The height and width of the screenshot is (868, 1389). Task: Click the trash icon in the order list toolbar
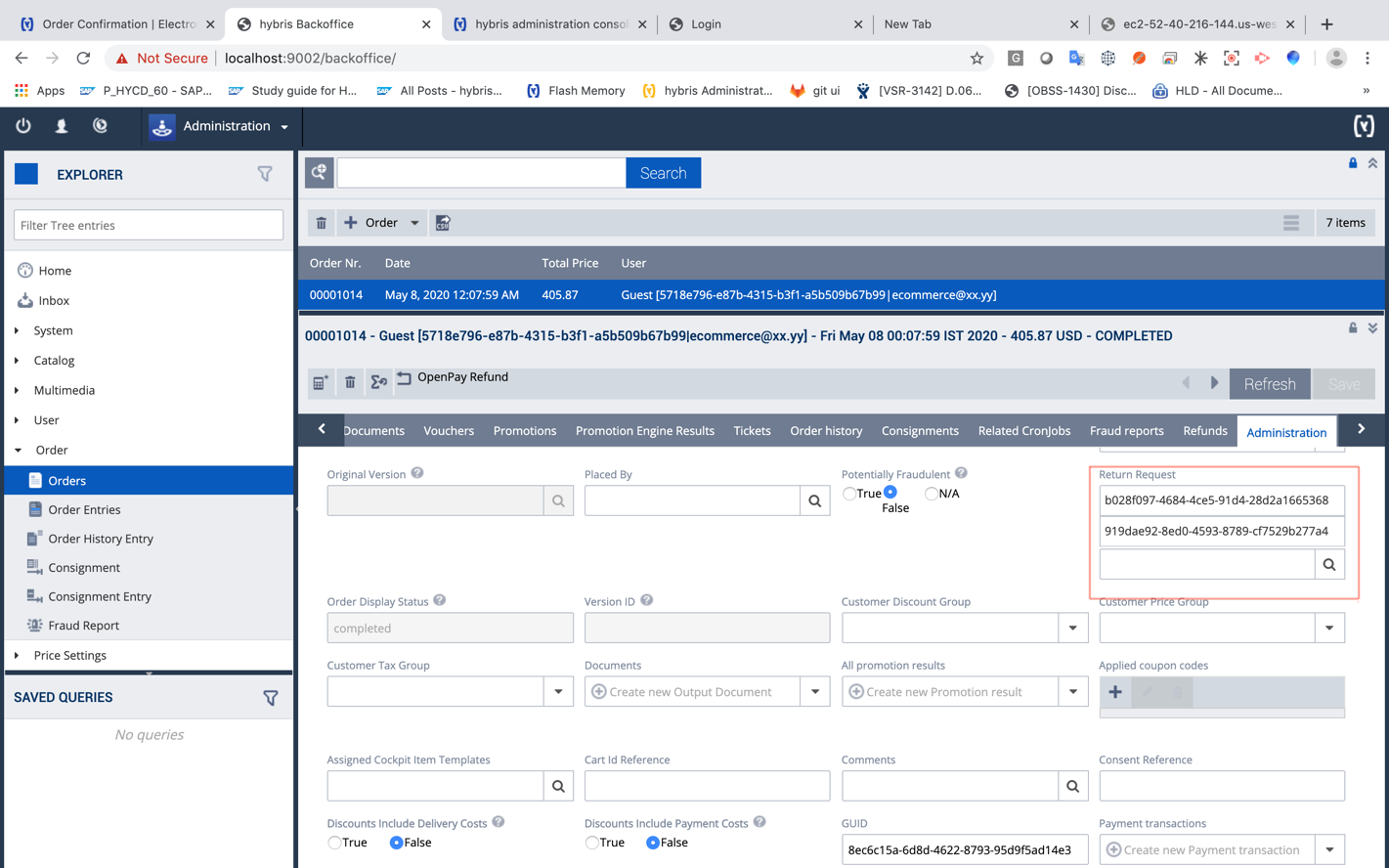[321, 223]
